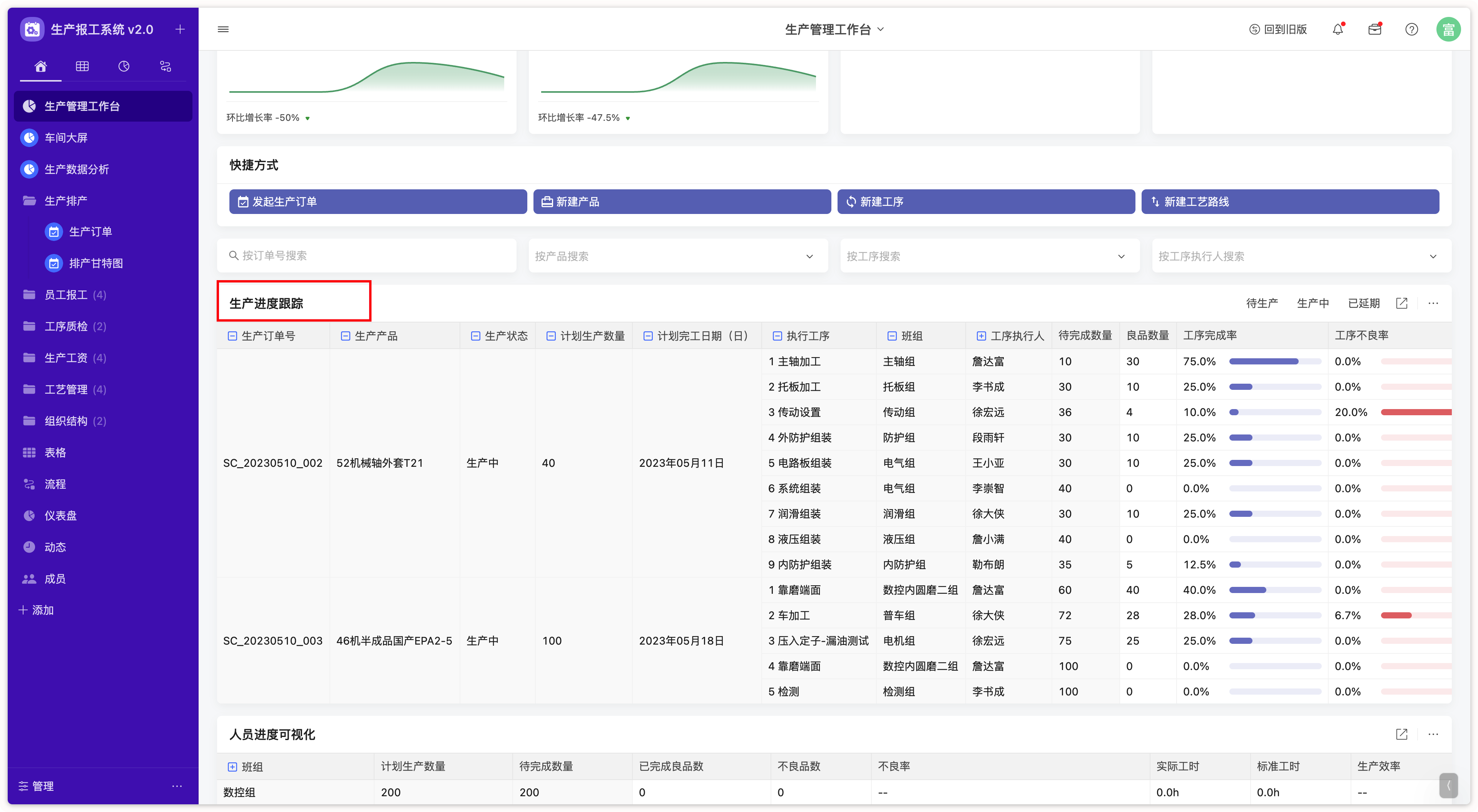Expand the 员工报工 folder
Screen dimensions: 1478x812
coord(103,294)
